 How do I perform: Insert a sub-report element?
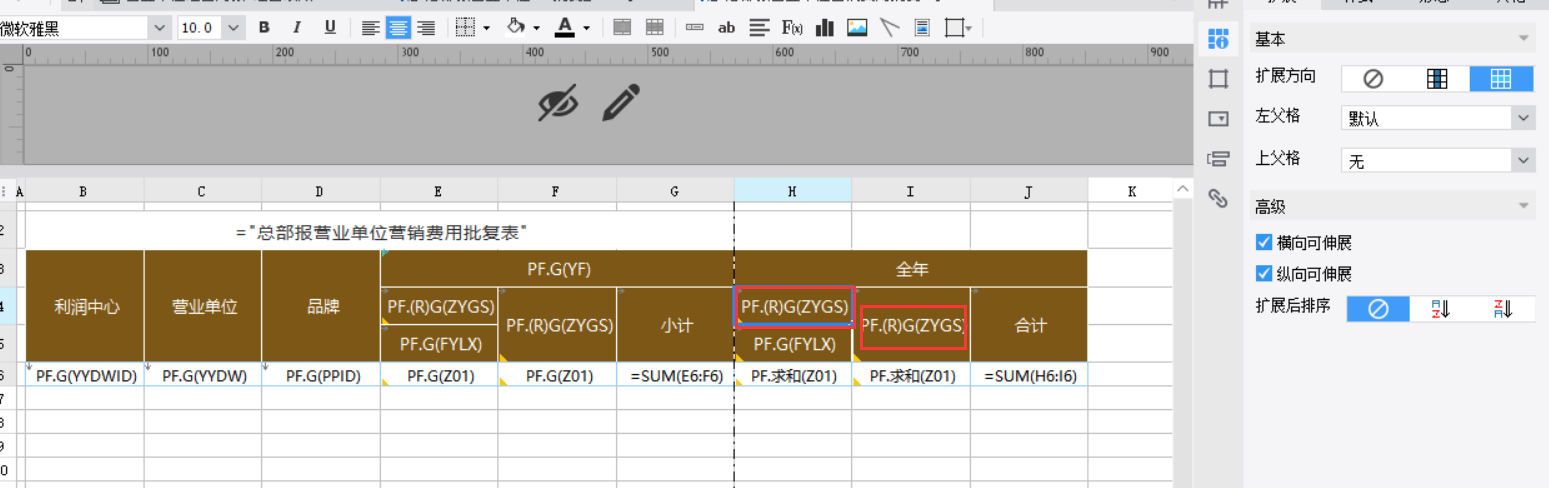coord(922,27)
